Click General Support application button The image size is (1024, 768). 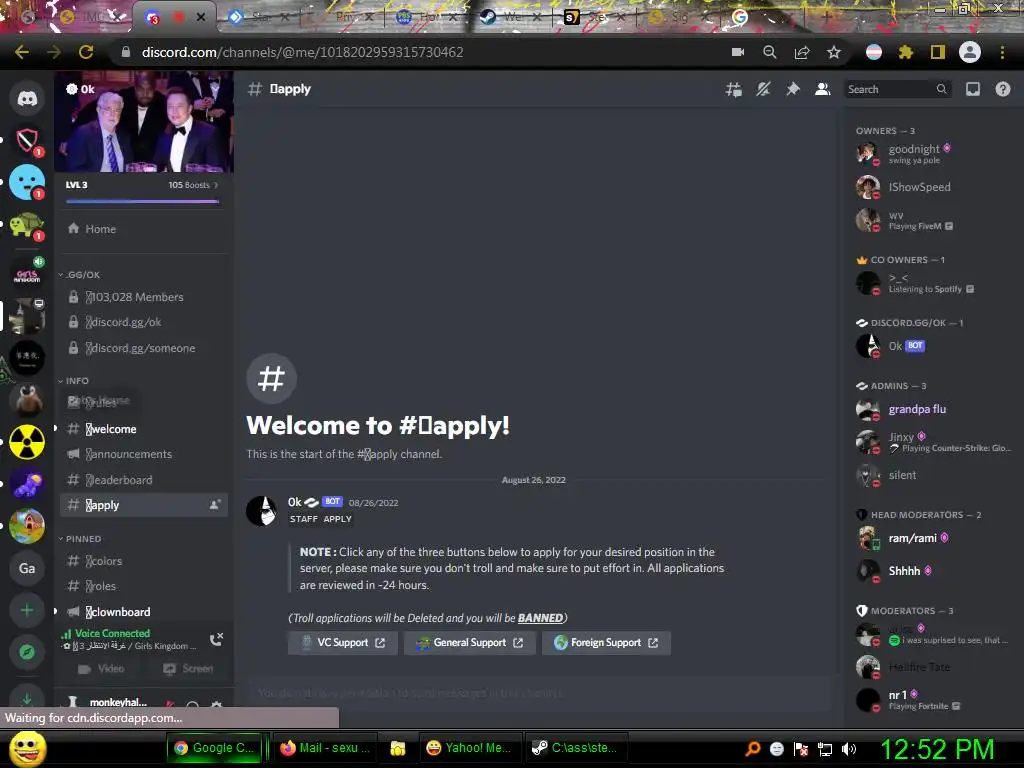tap(470, 643)
